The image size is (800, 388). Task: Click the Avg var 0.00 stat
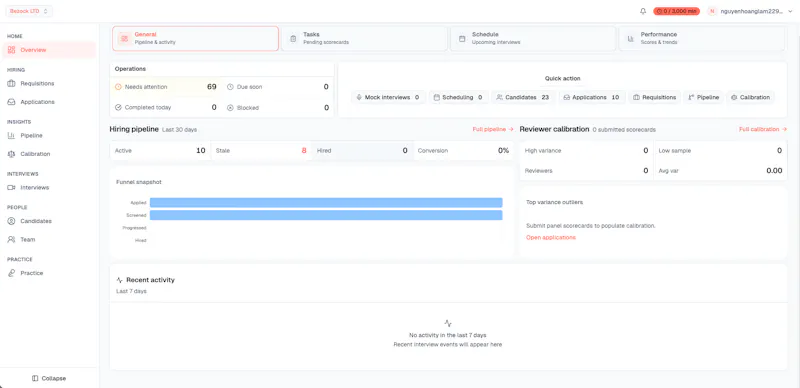720,171
